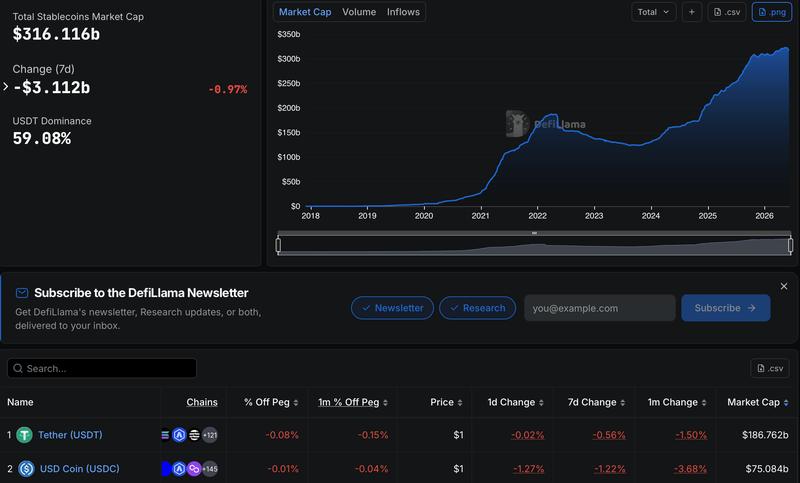Click USDC's -1.27% 1d change value

(x=528, y=468)
